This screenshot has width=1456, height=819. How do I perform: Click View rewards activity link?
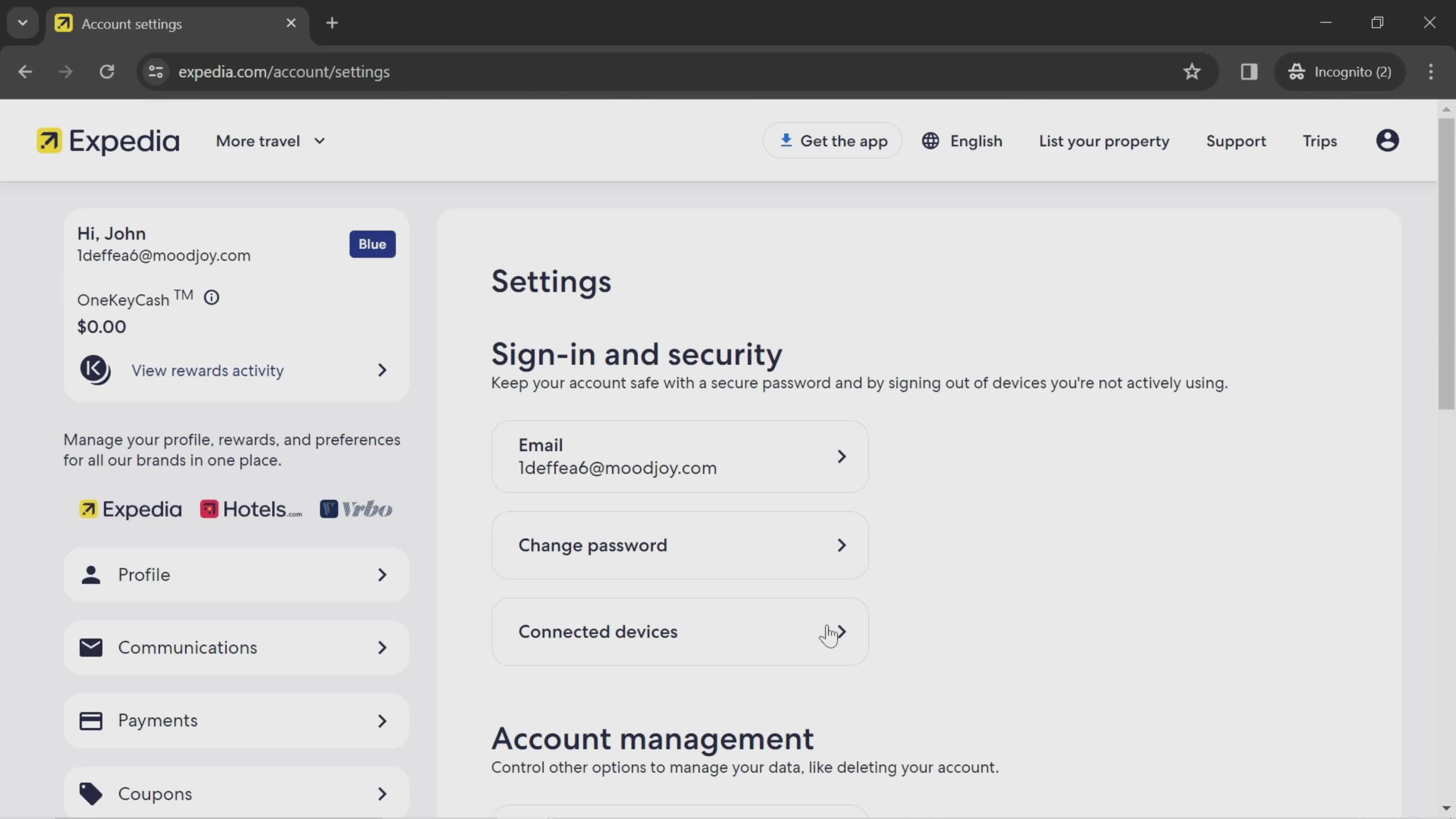point(207,370)
